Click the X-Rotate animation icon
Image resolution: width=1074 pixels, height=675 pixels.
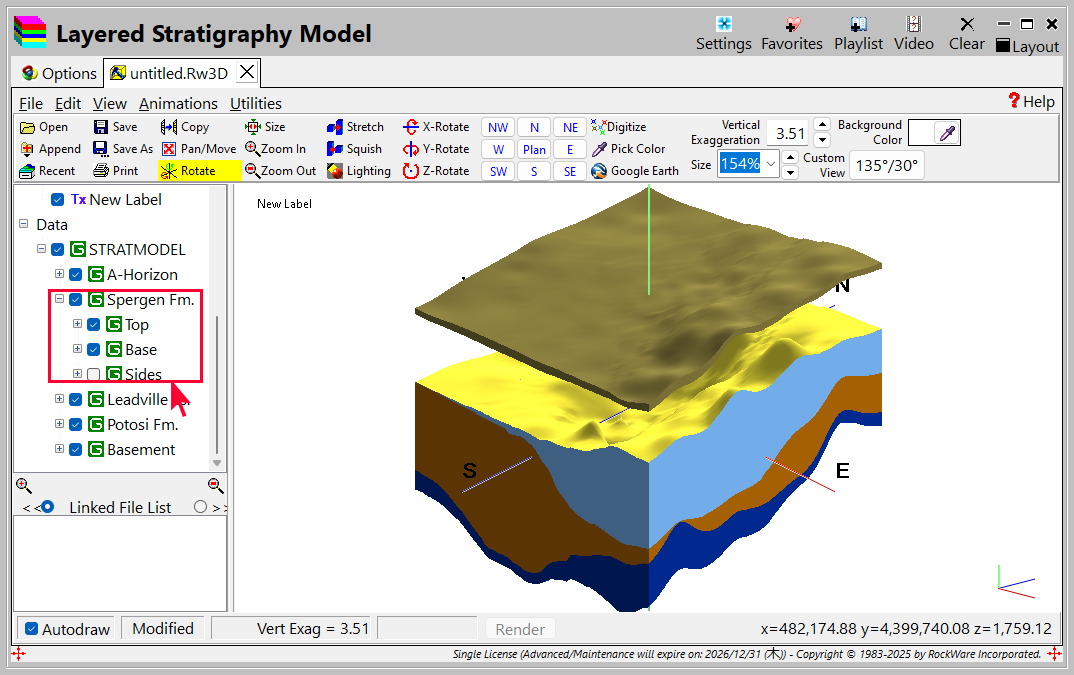[x=411, y=127]
